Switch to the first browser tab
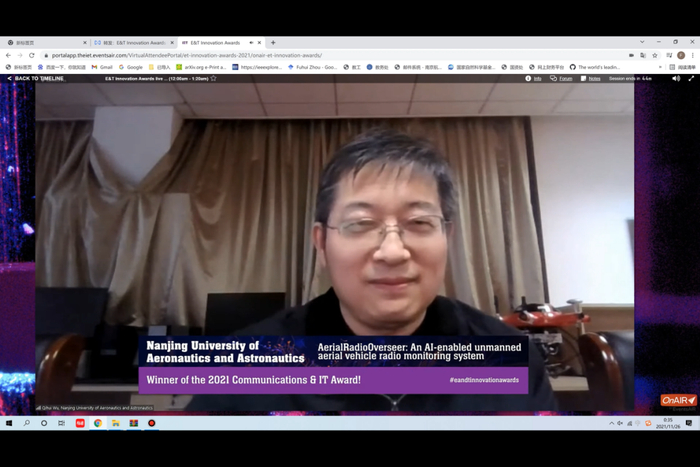Screen dimensions: 700x467 pyautogui.click(x=45, y=43)
